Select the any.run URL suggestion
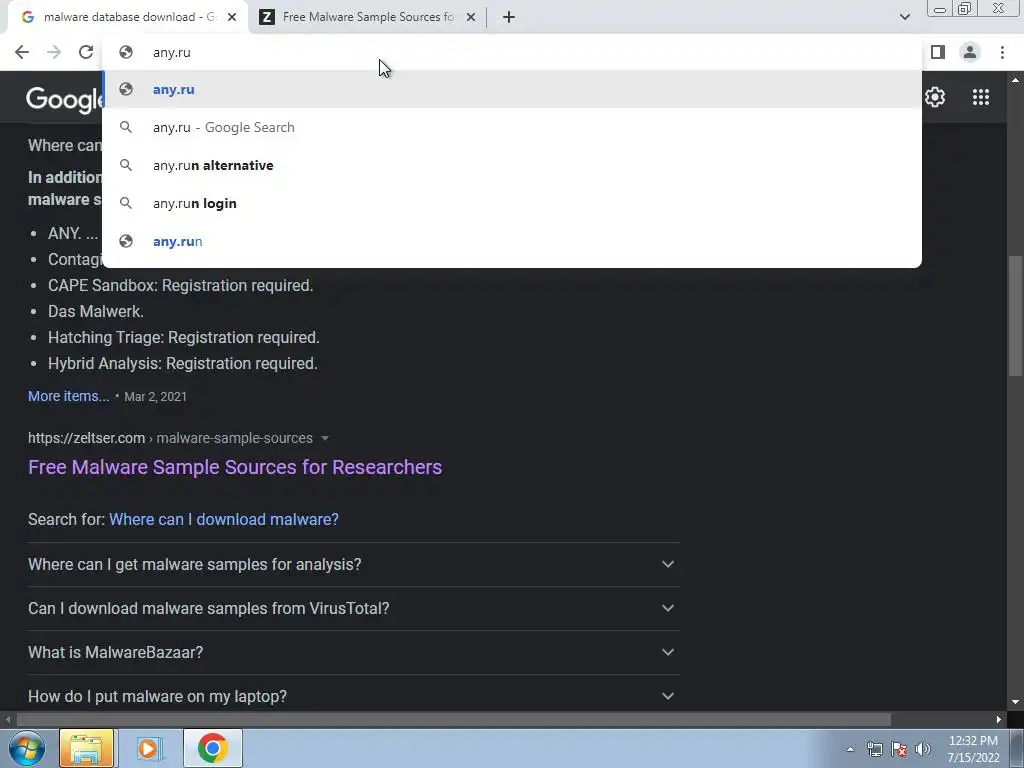1024x768 pixels. [x=512, y=241]
